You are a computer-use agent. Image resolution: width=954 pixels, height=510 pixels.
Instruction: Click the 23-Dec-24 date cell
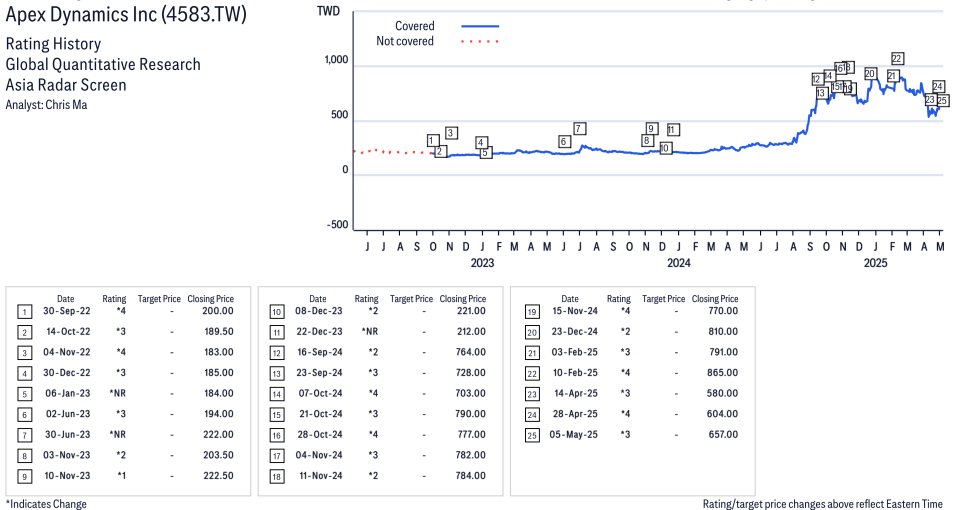[574, 332]
